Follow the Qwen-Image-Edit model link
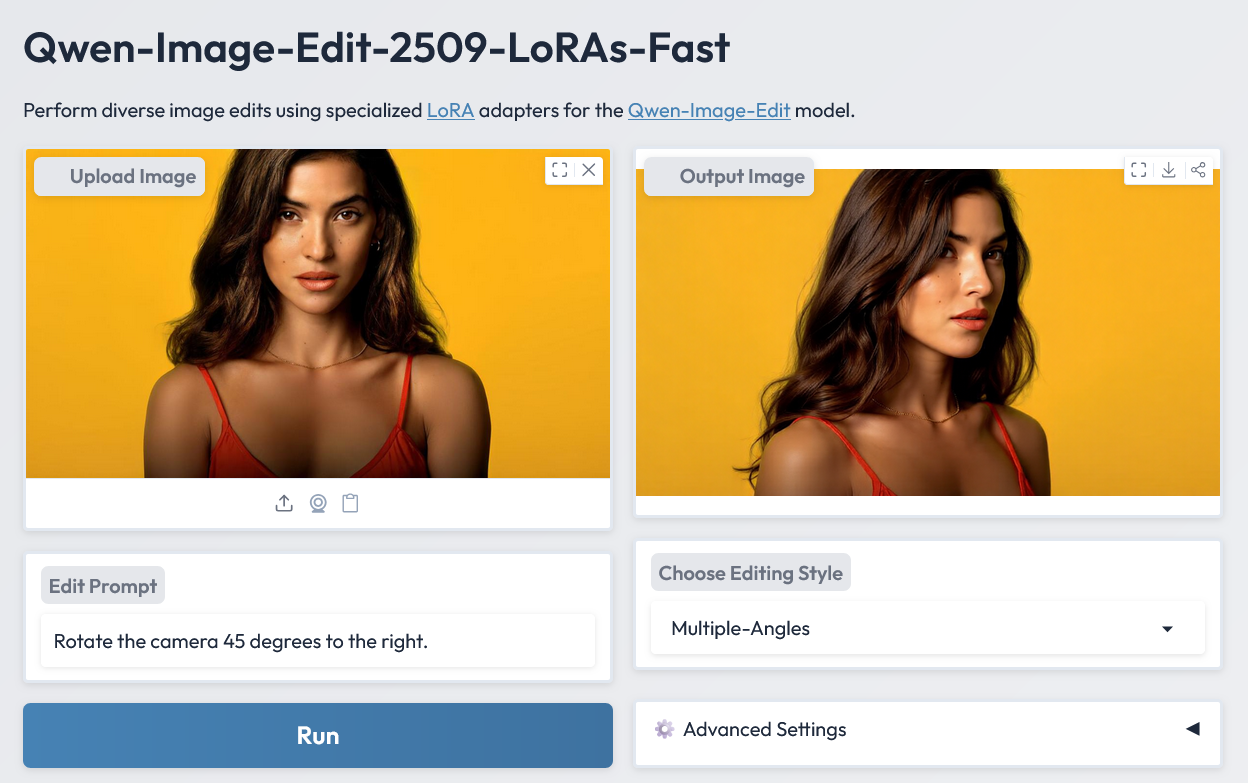This screenshot has width=1248, height=783. [x=709, y=110]
